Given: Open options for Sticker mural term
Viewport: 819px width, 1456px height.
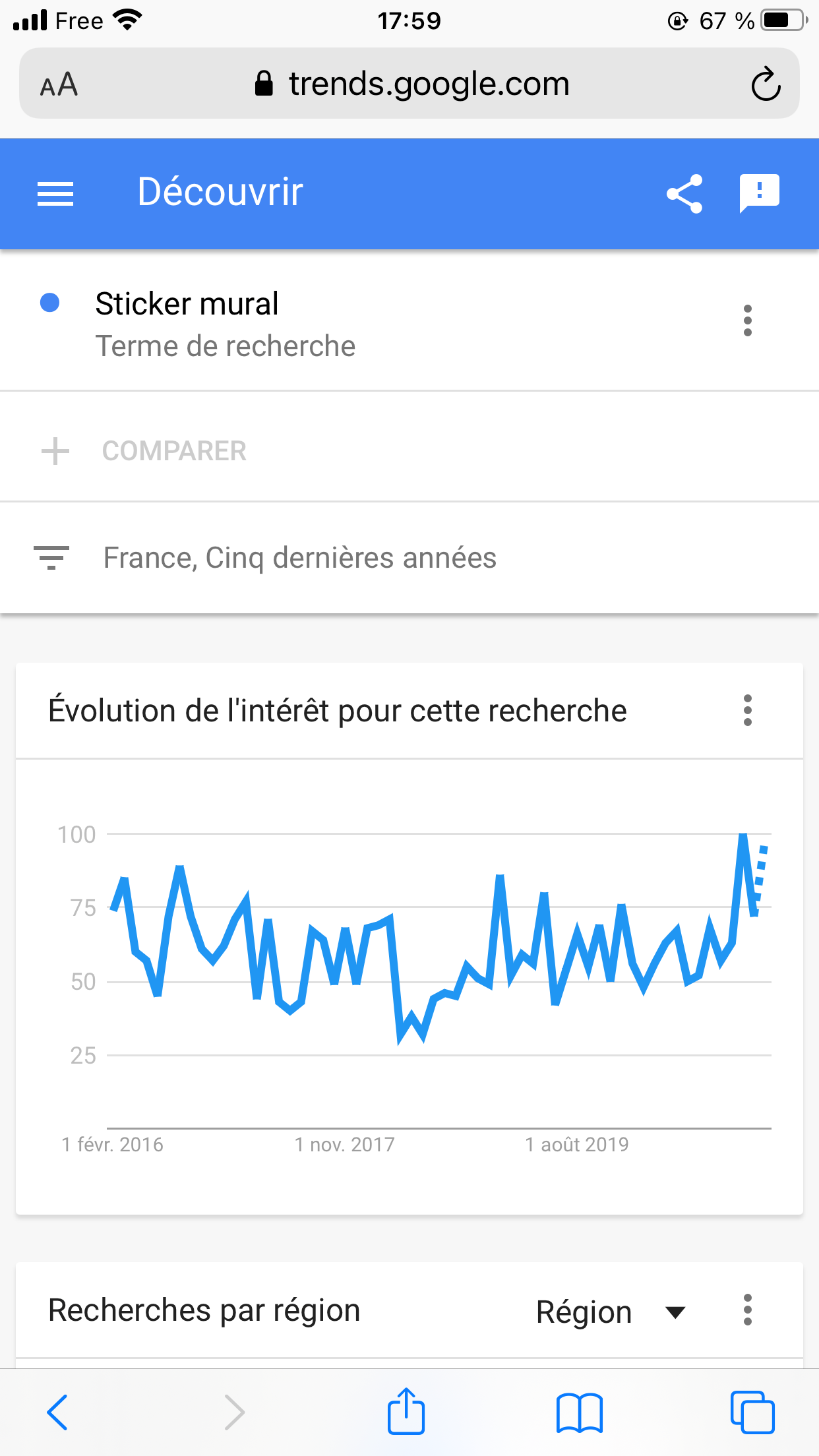Looking at the screenshot, I should coord(747,321).
